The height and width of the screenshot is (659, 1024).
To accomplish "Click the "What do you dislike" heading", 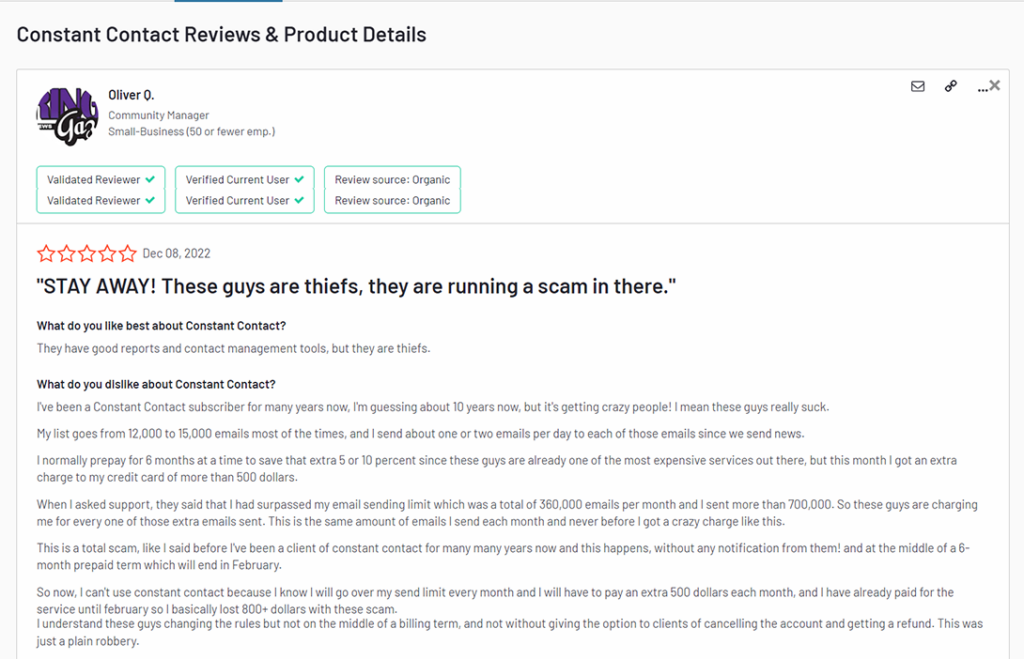I will (156, 385).
